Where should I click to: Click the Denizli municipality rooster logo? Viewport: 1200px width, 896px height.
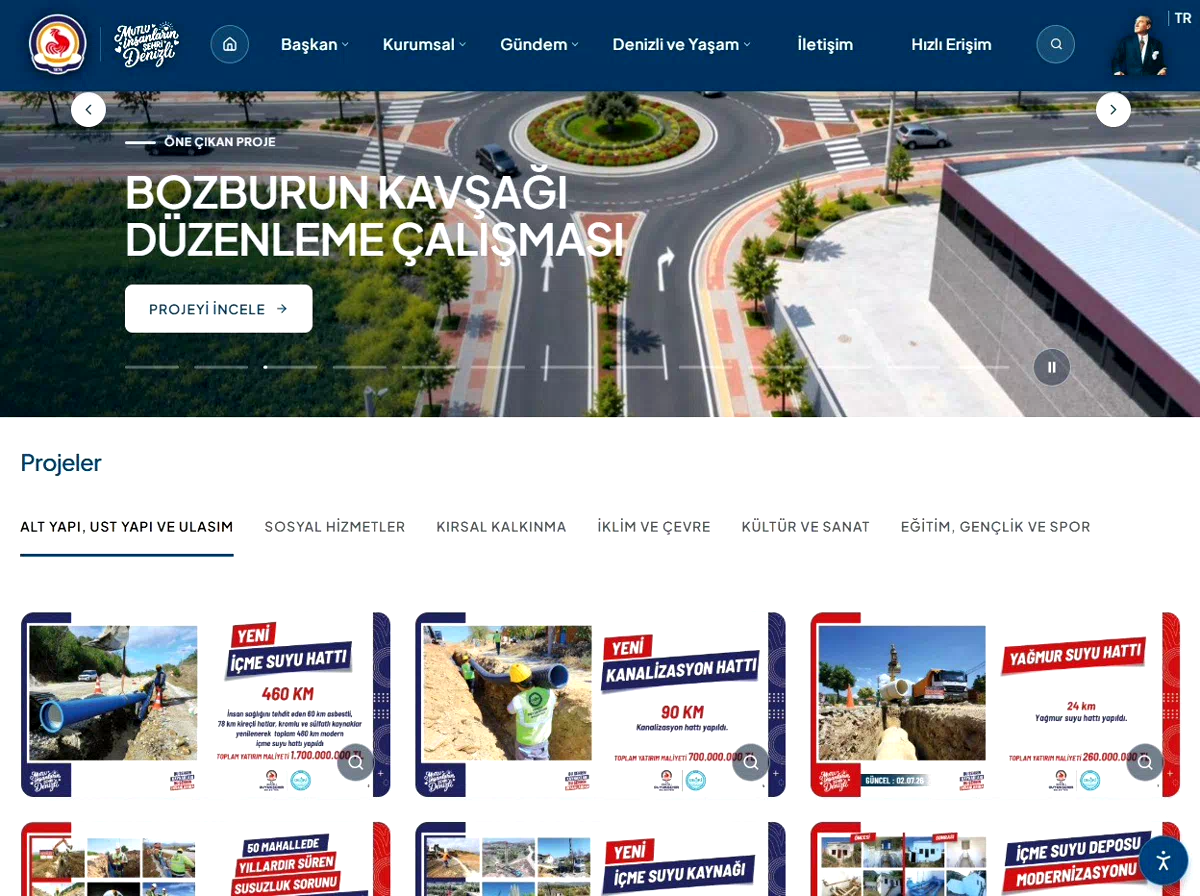tap(58, 44)
